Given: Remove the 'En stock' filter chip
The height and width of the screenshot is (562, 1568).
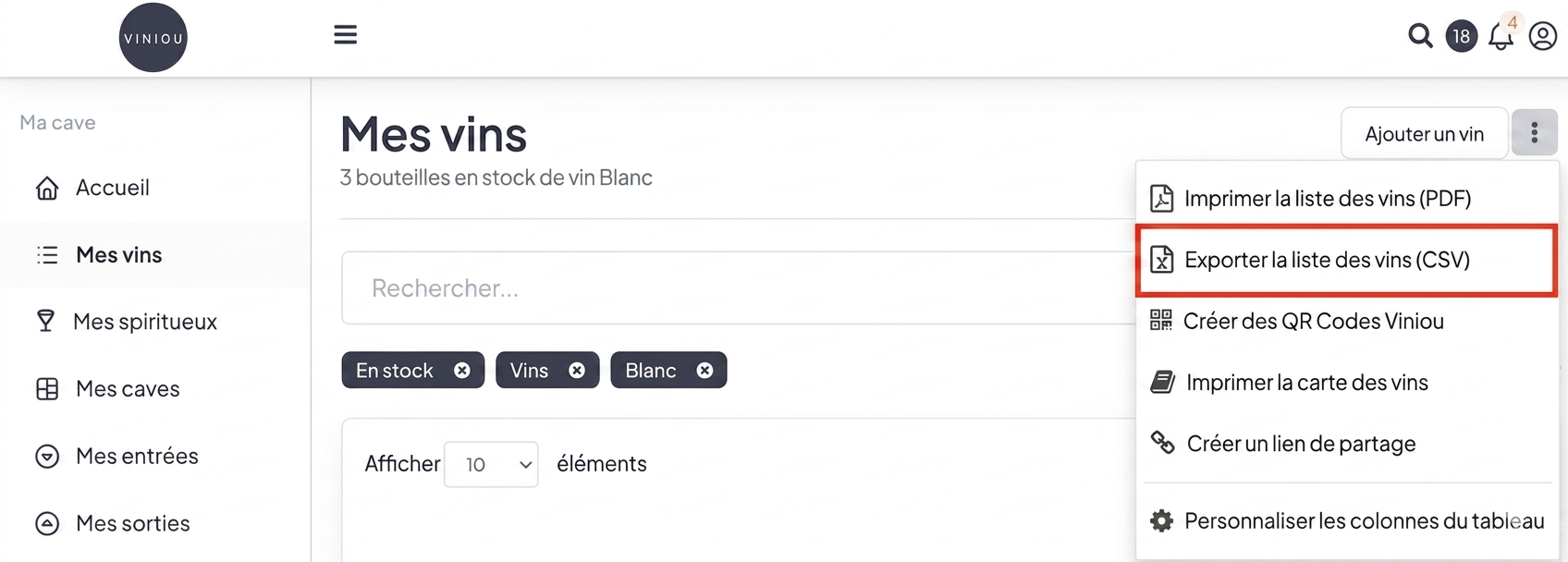Looking at the screenshot, I should click(462, 370).
